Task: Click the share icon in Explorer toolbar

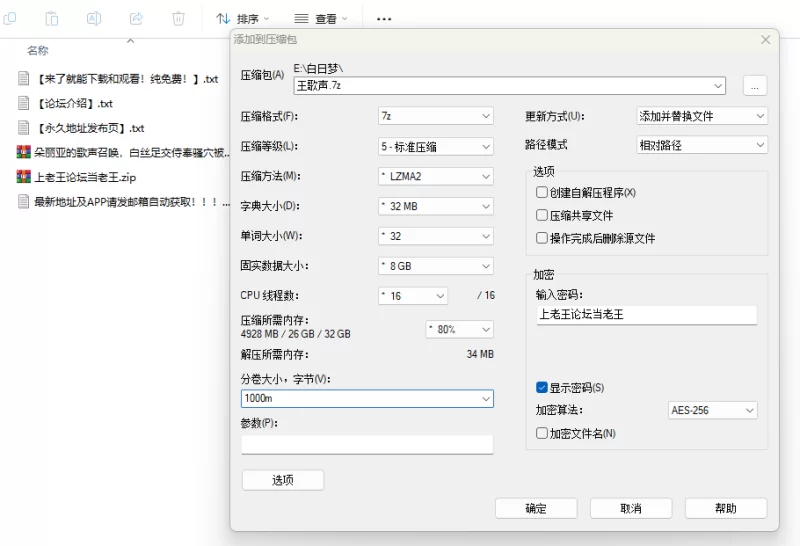Action: tap(136, 18)
